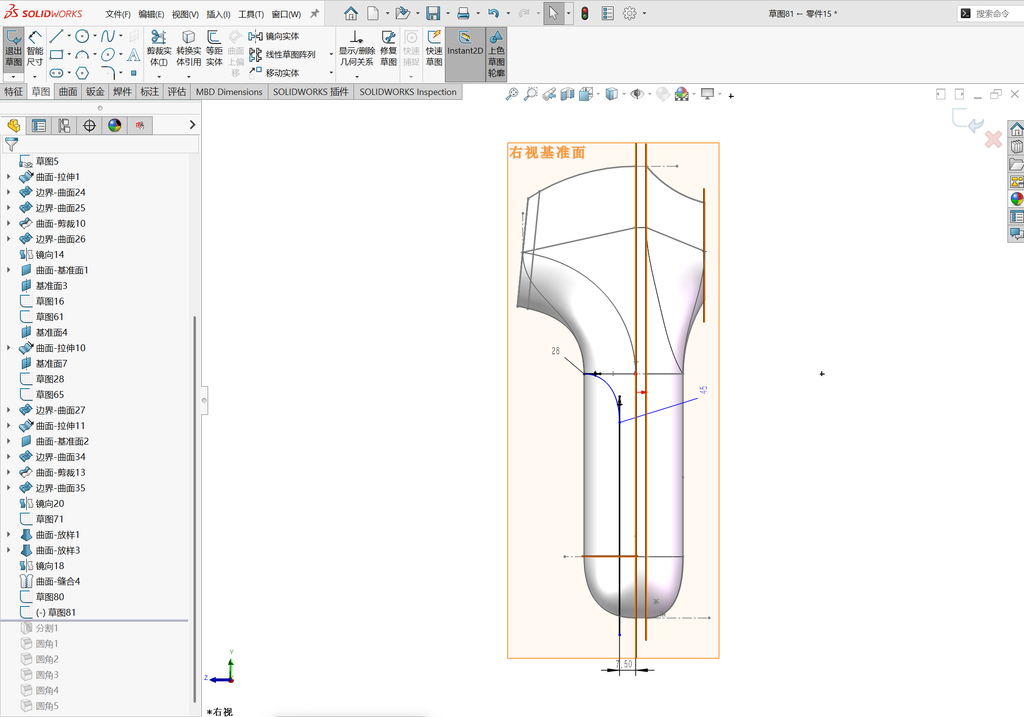The width and height of the screenshot is (1024, 717).
Task: Switch to the 曲面 surfaces tab
Action: [x=68, y=92]
